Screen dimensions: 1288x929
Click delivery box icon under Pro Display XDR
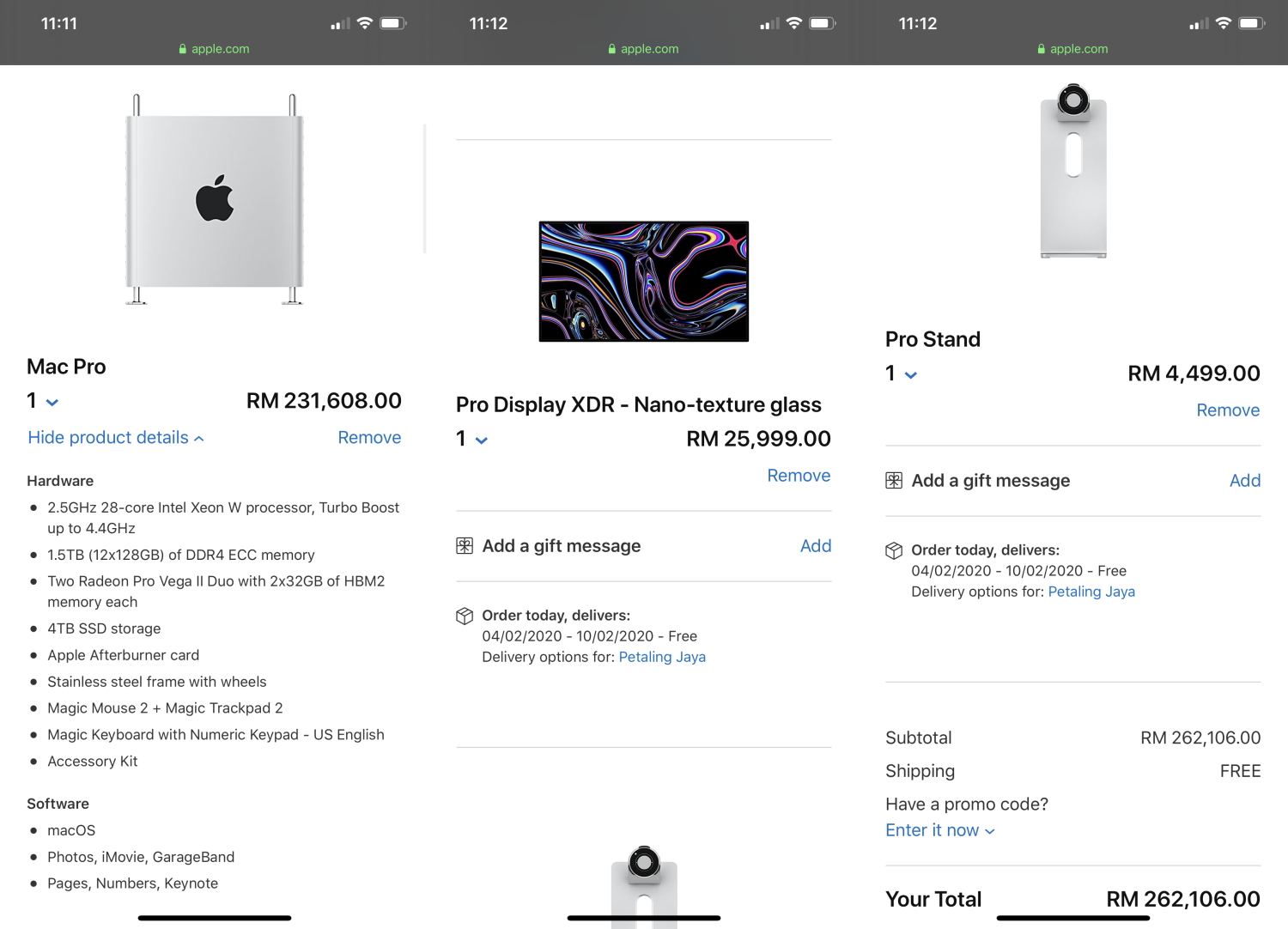click(x=465, y=616)
